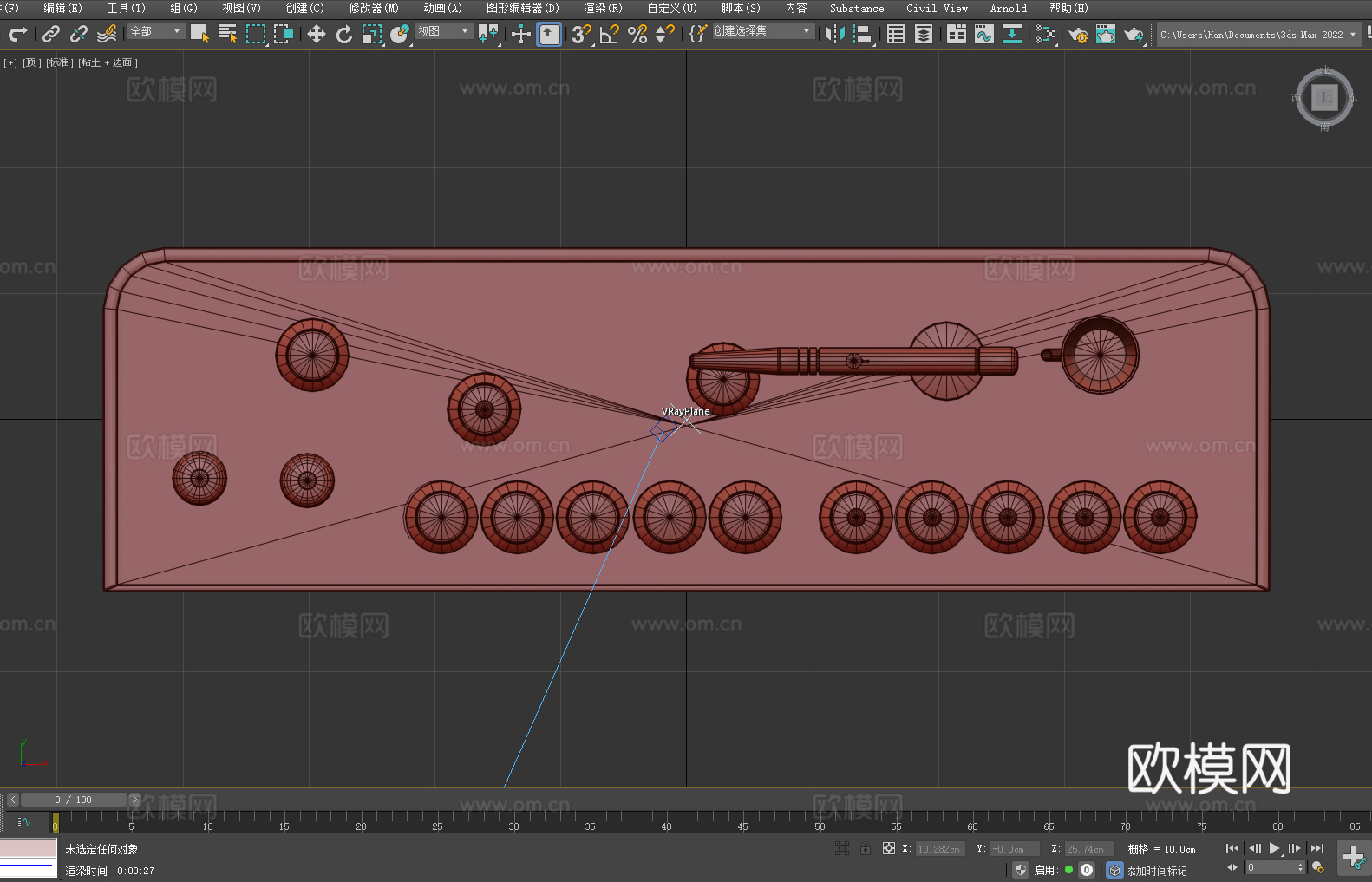This screenshot has width=1372, height=882.
Task: Activate the Select Object tool
Action: coord(199,34)
